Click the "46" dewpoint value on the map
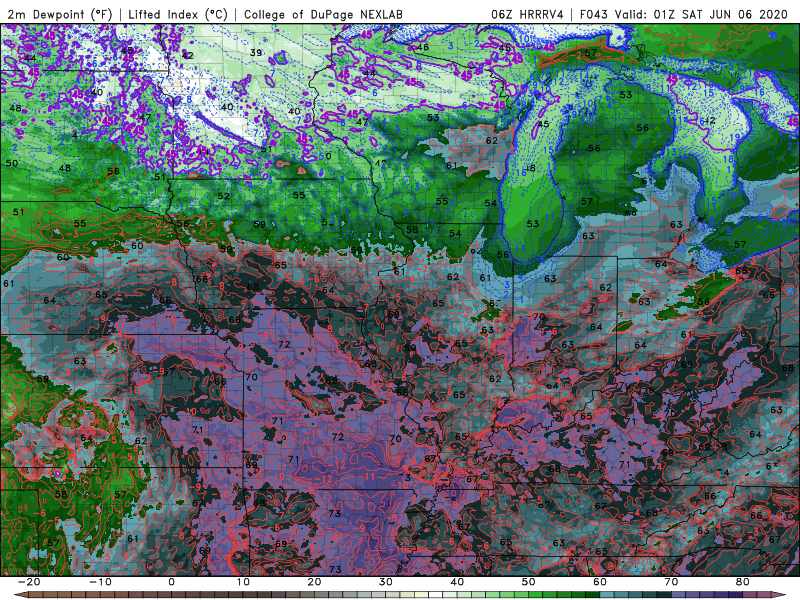Viewport: 800px width, 600px height. click(423, 47)
